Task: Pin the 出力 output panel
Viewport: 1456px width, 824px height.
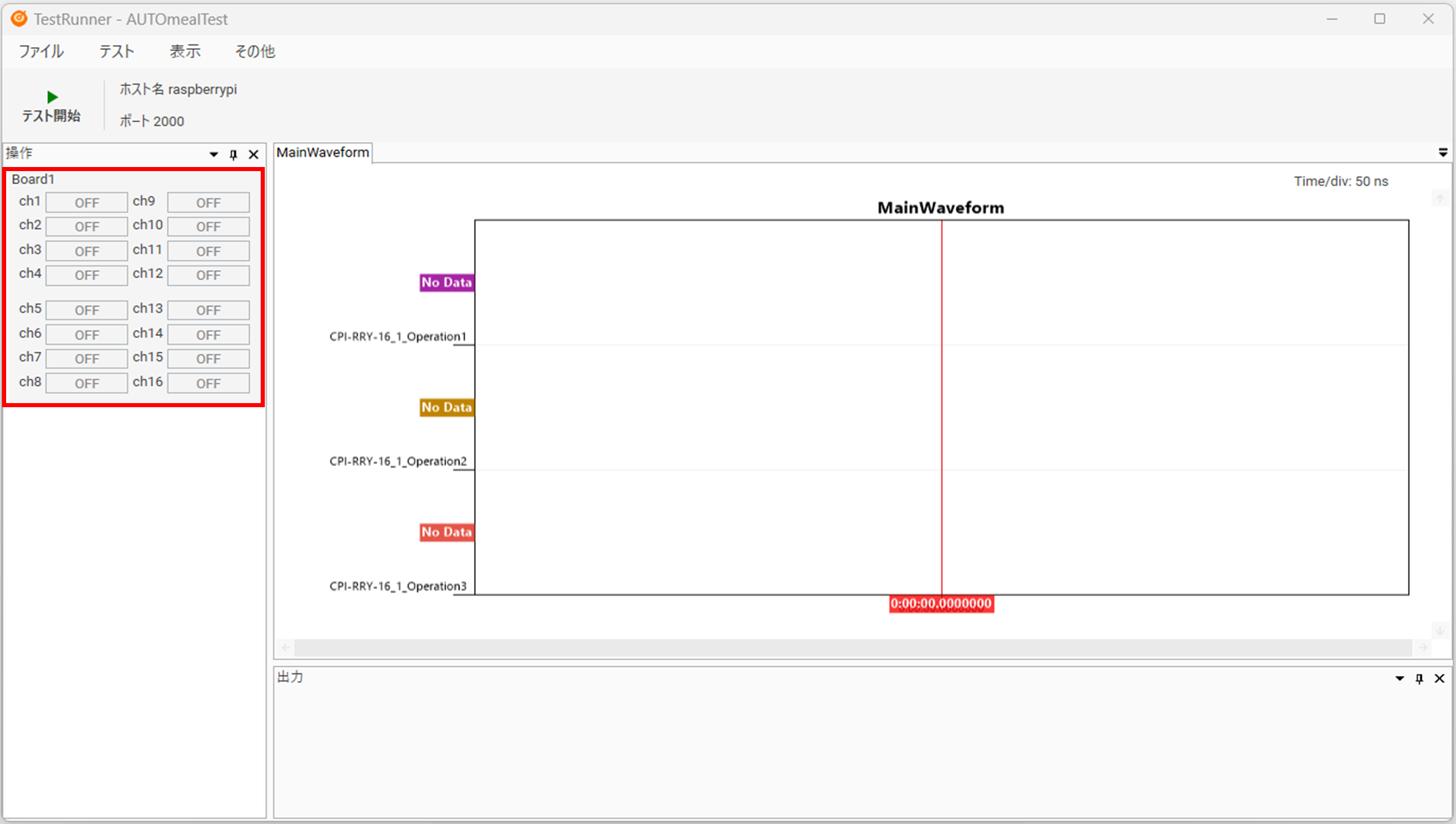Action: click(x=1420, y=678)
